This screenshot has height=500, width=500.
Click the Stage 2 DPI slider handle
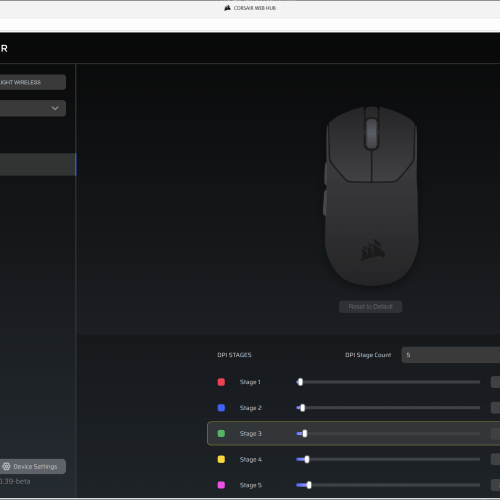click(303, 408)
